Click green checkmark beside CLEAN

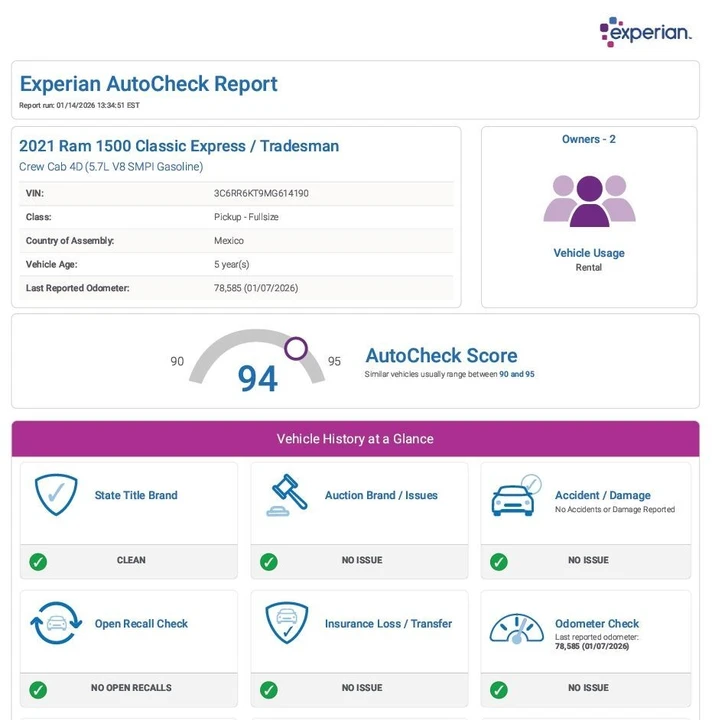pos(38,562)
